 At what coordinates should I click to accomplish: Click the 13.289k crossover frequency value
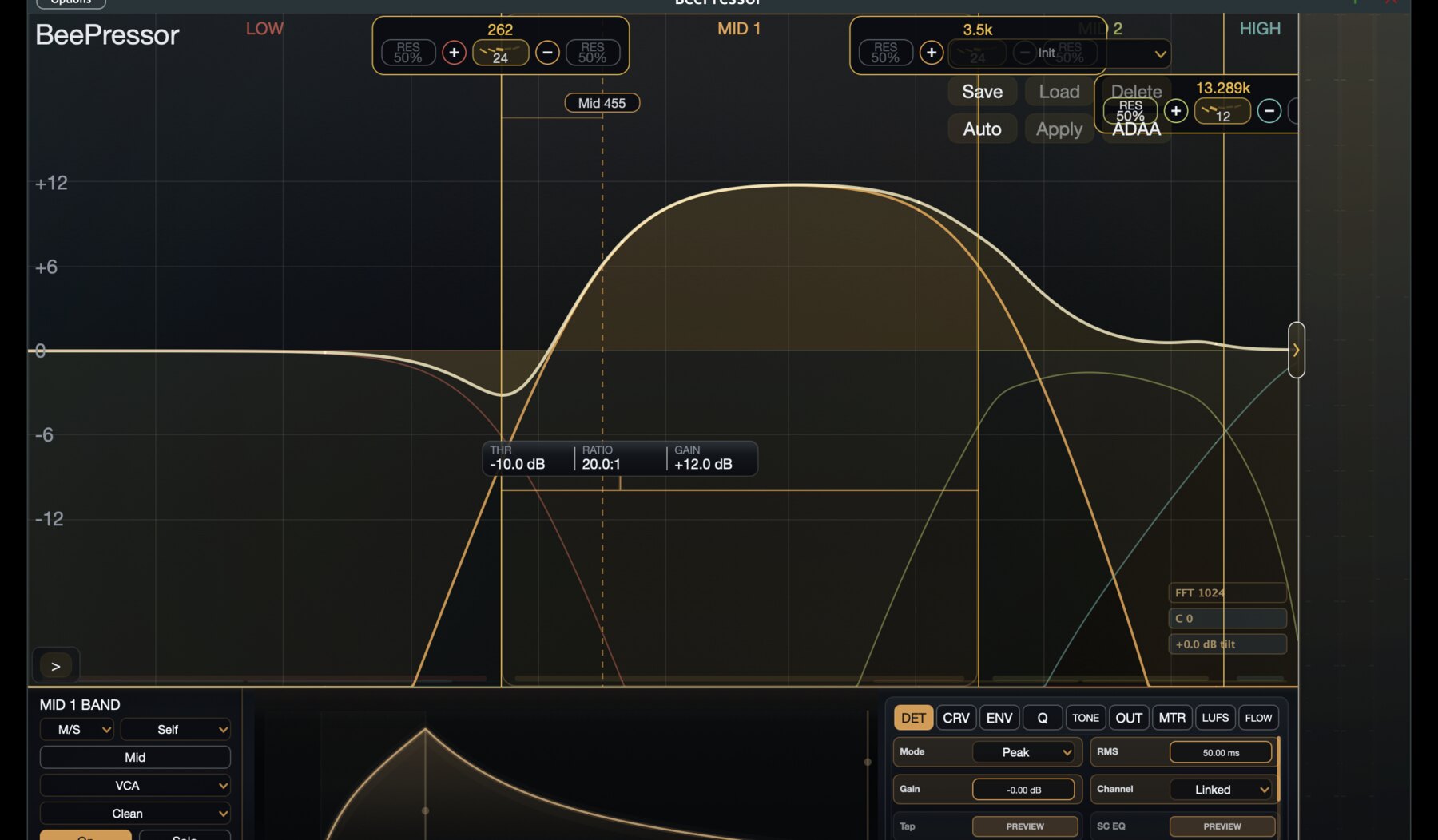click(1223, 88)
